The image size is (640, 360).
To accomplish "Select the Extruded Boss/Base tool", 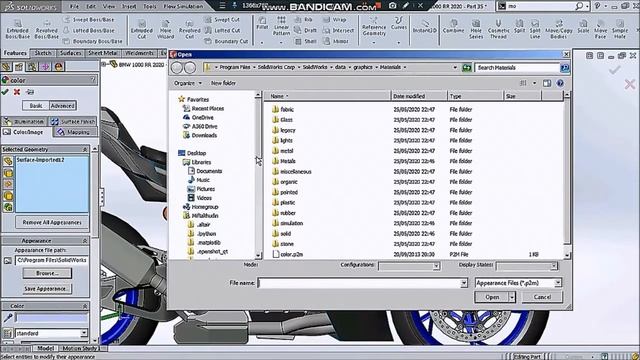I will pyautogui.click(x=18, y=29).
